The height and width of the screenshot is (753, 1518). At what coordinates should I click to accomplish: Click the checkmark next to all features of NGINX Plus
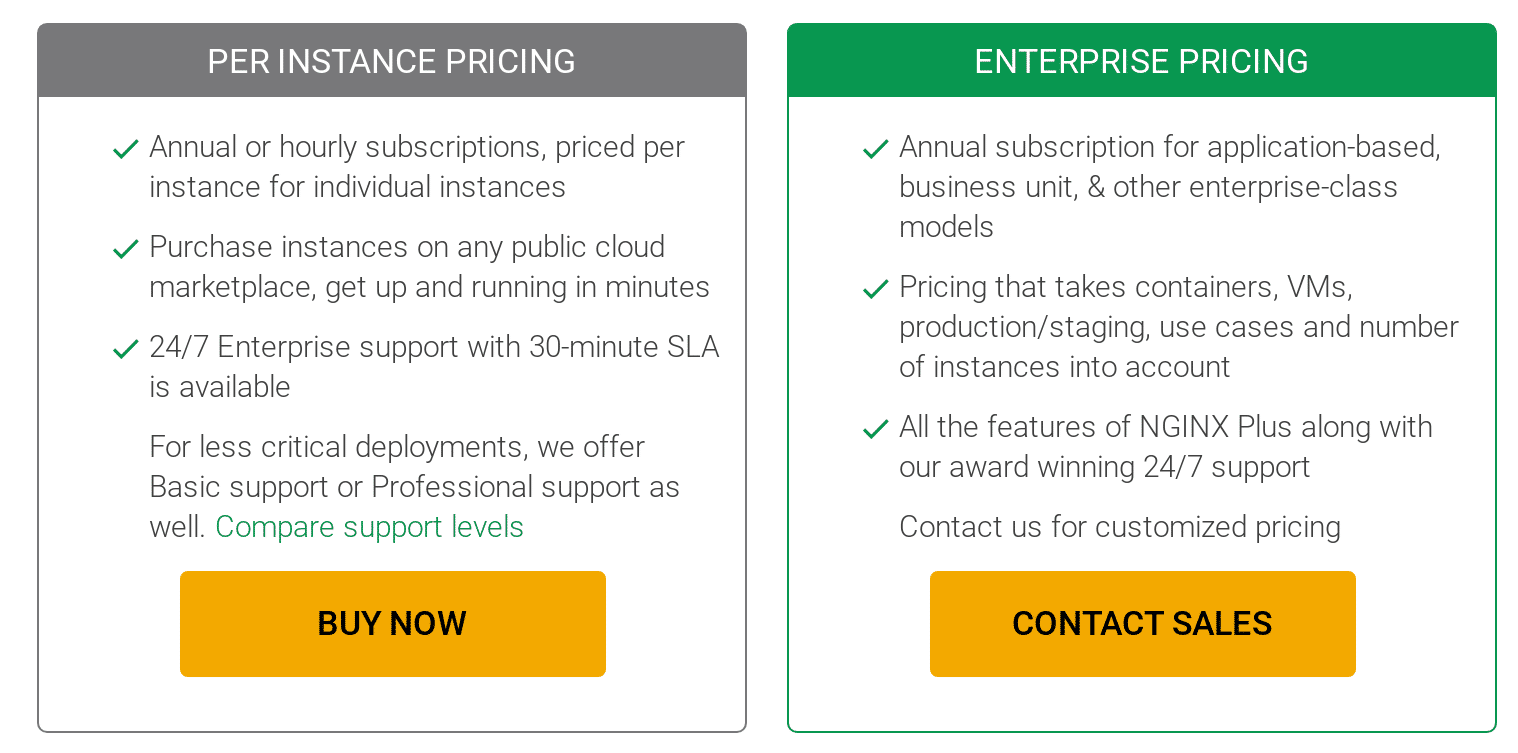[875, 428]
